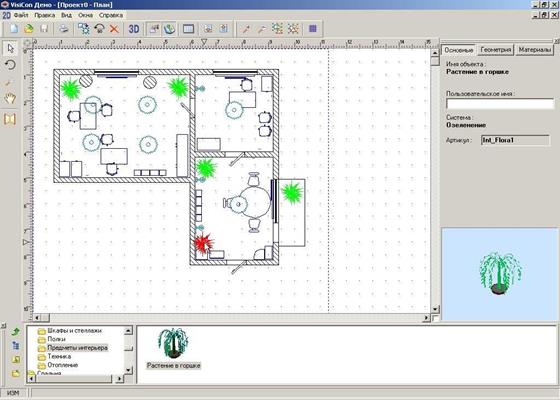This screenshot has height=400, width=560.
Task: Open the Справка menu
Action: [x=111, y=15]
